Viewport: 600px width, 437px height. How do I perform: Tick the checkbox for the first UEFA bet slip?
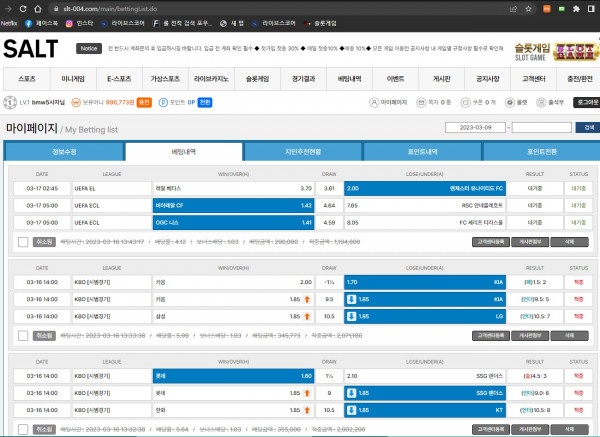point(23,241)
